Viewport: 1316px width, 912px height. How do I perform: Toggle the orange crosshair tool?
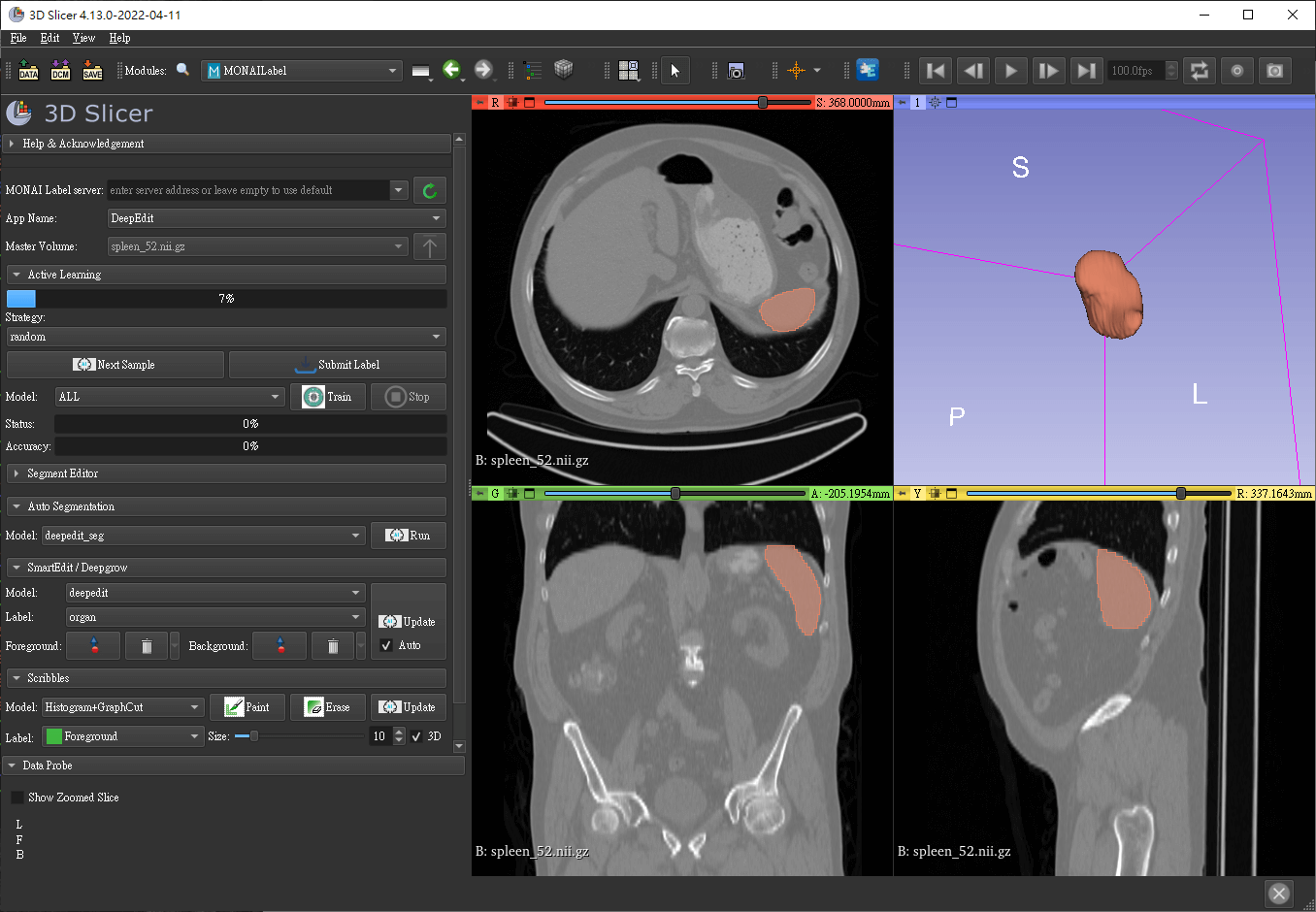pyautogui.click(x=796, y=70)
